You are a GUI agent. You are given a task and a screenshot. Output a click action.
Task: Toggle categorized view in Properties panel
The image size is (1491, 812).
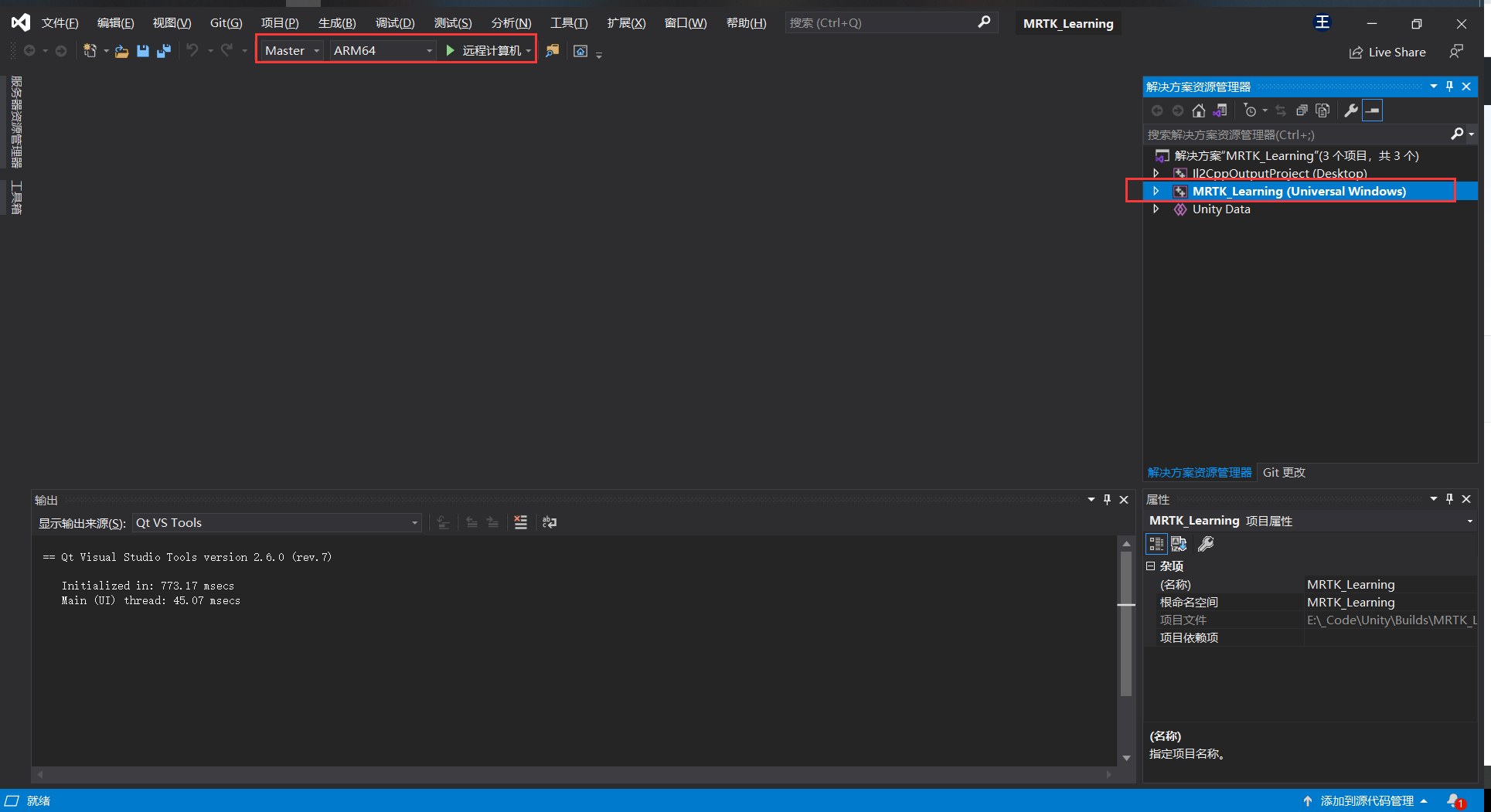click(x=1156, y=544)
